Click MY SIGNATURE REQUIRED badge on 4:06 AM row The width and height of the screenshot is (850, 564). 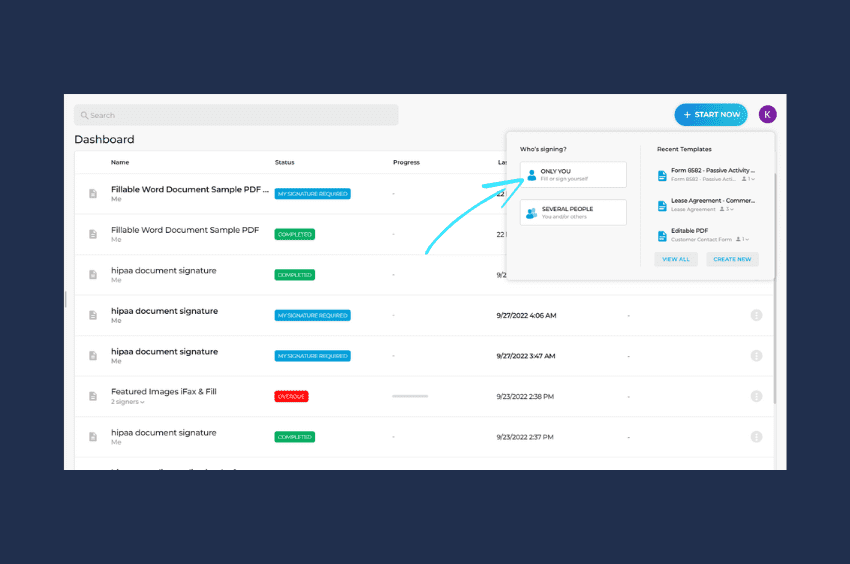click(x=312, y=315)
